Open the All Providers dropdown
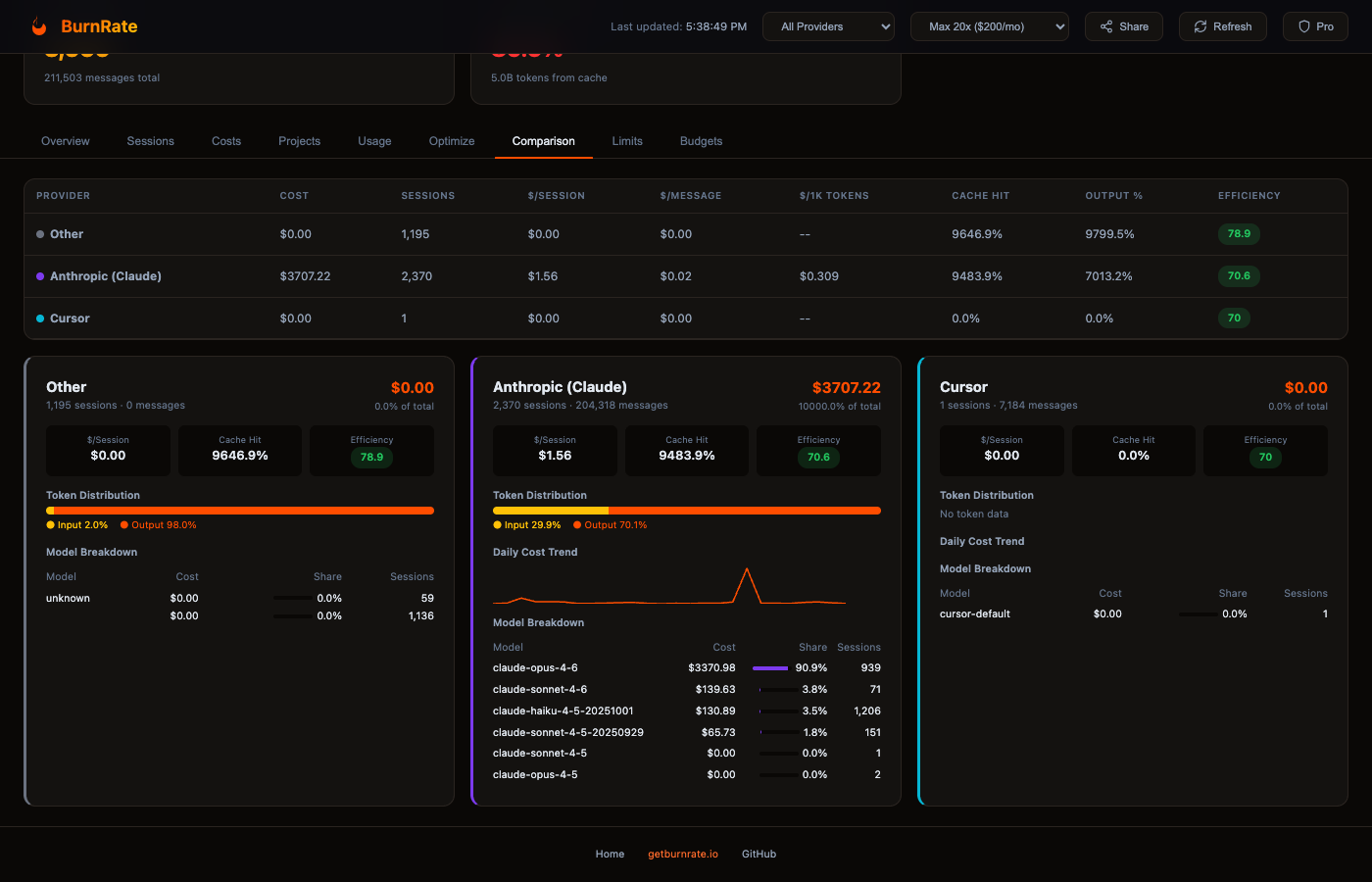 point(828,26)
